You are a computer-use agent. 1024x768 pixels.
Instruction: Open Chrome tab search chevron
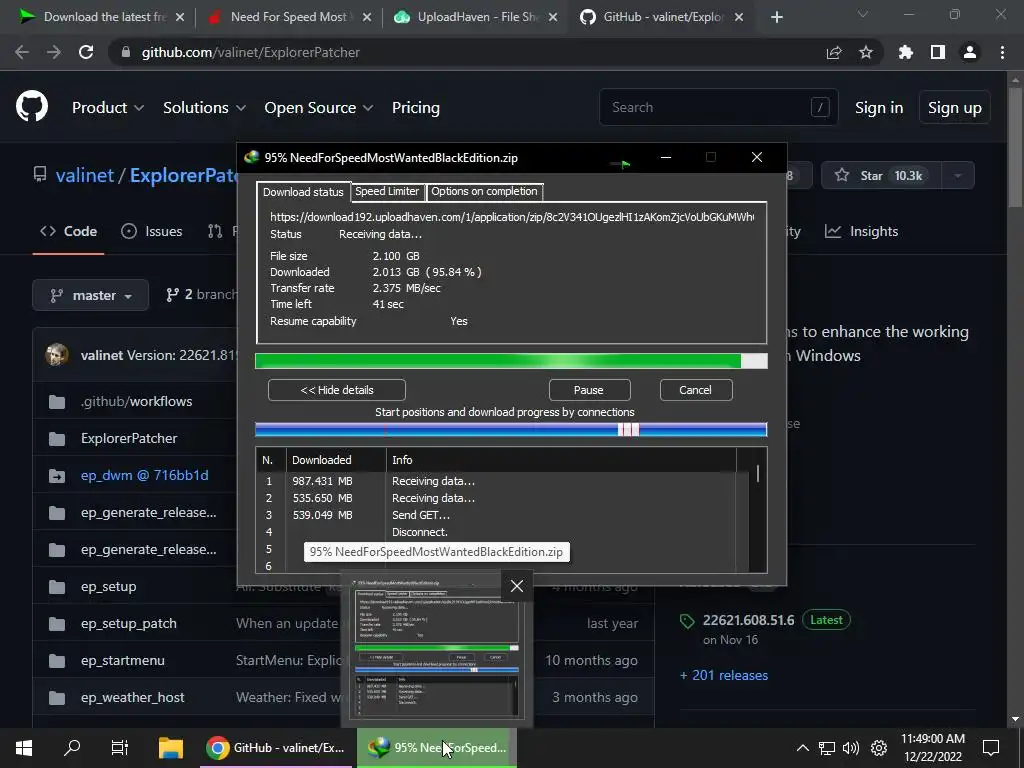point(863,14)
